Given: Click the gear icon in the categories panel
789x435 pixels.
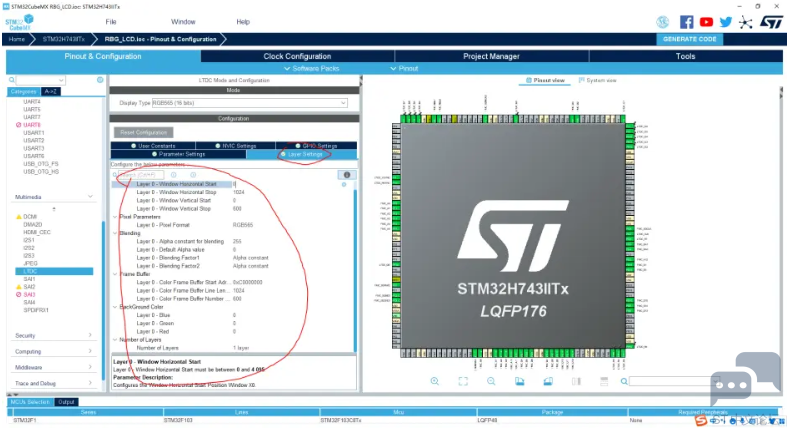Looking at the screenshot, I should pos(100,80).
